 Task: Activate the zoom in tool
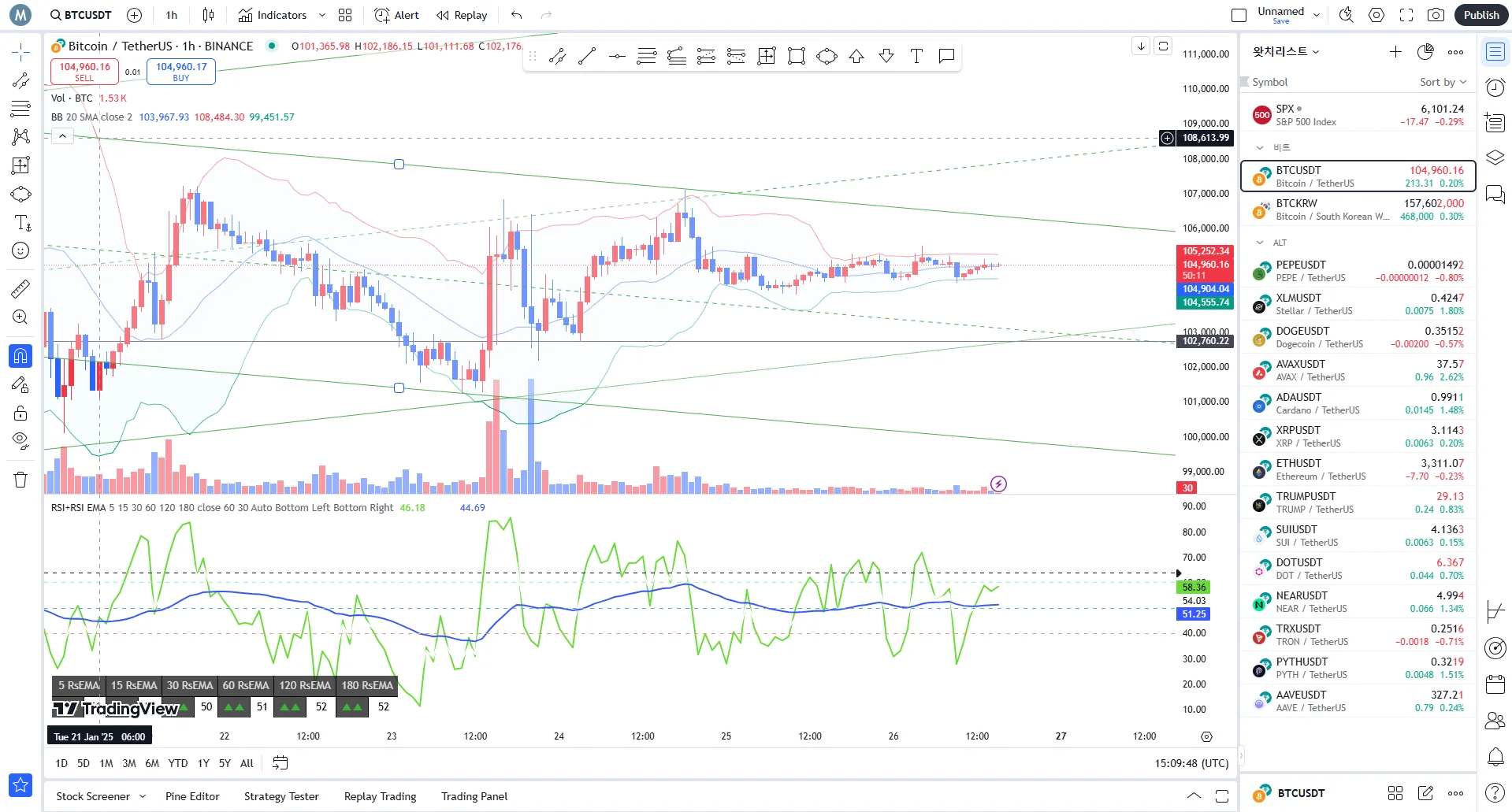(x=20, y=317)
